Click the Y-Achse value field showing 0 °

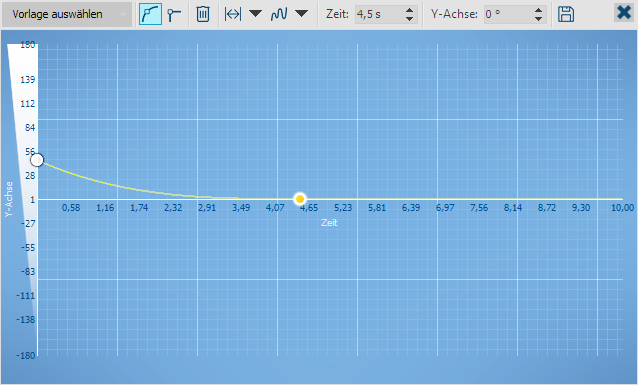click(507, 14)
